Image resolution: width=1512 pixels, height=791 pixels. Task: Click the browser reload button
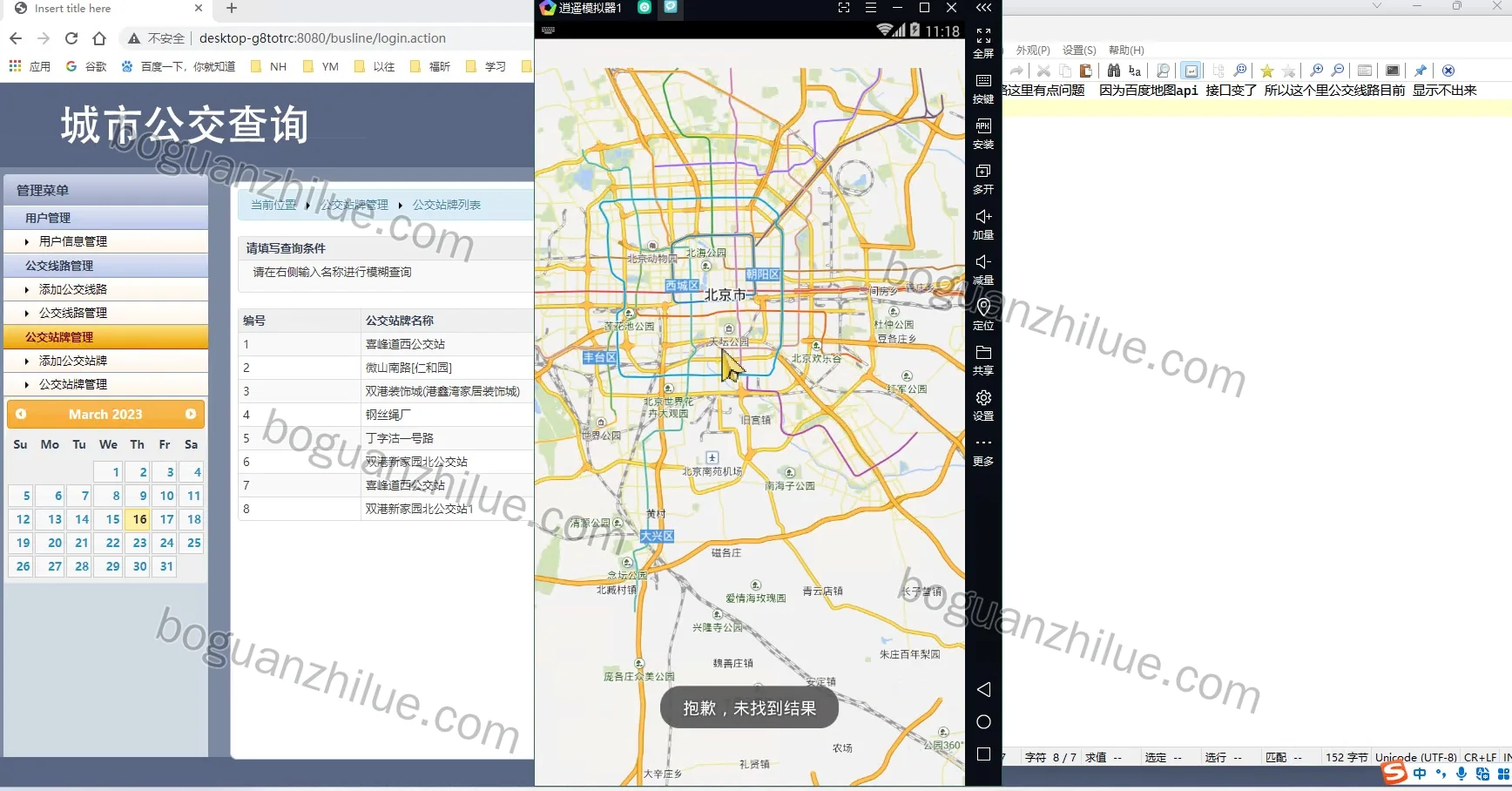click(71, 38)
